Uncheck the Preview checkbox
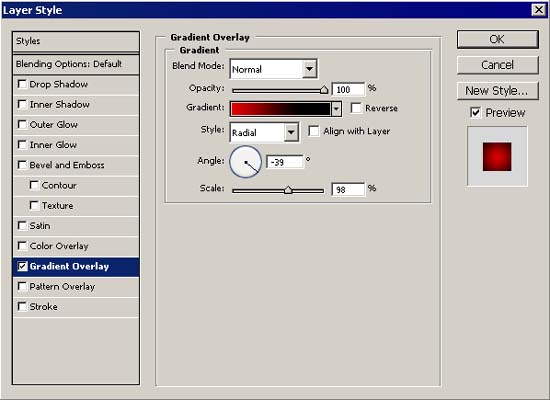Screen dimensions: 550x400 tap(475, 113)
